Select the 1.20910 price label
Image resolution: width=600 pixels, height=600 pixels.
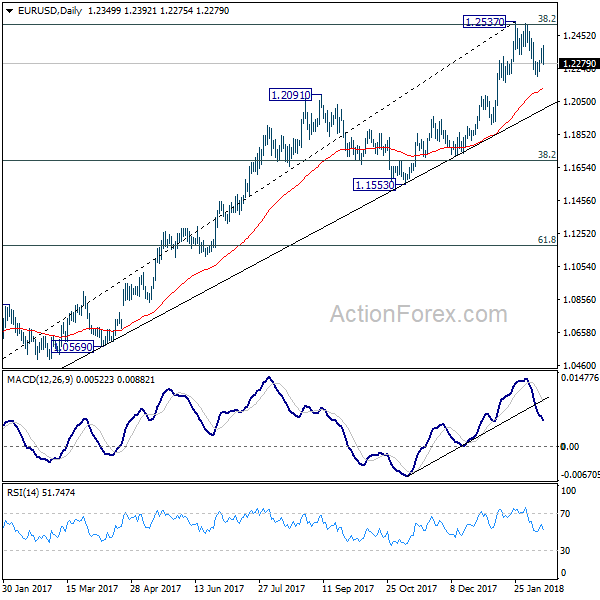point(290,95)
